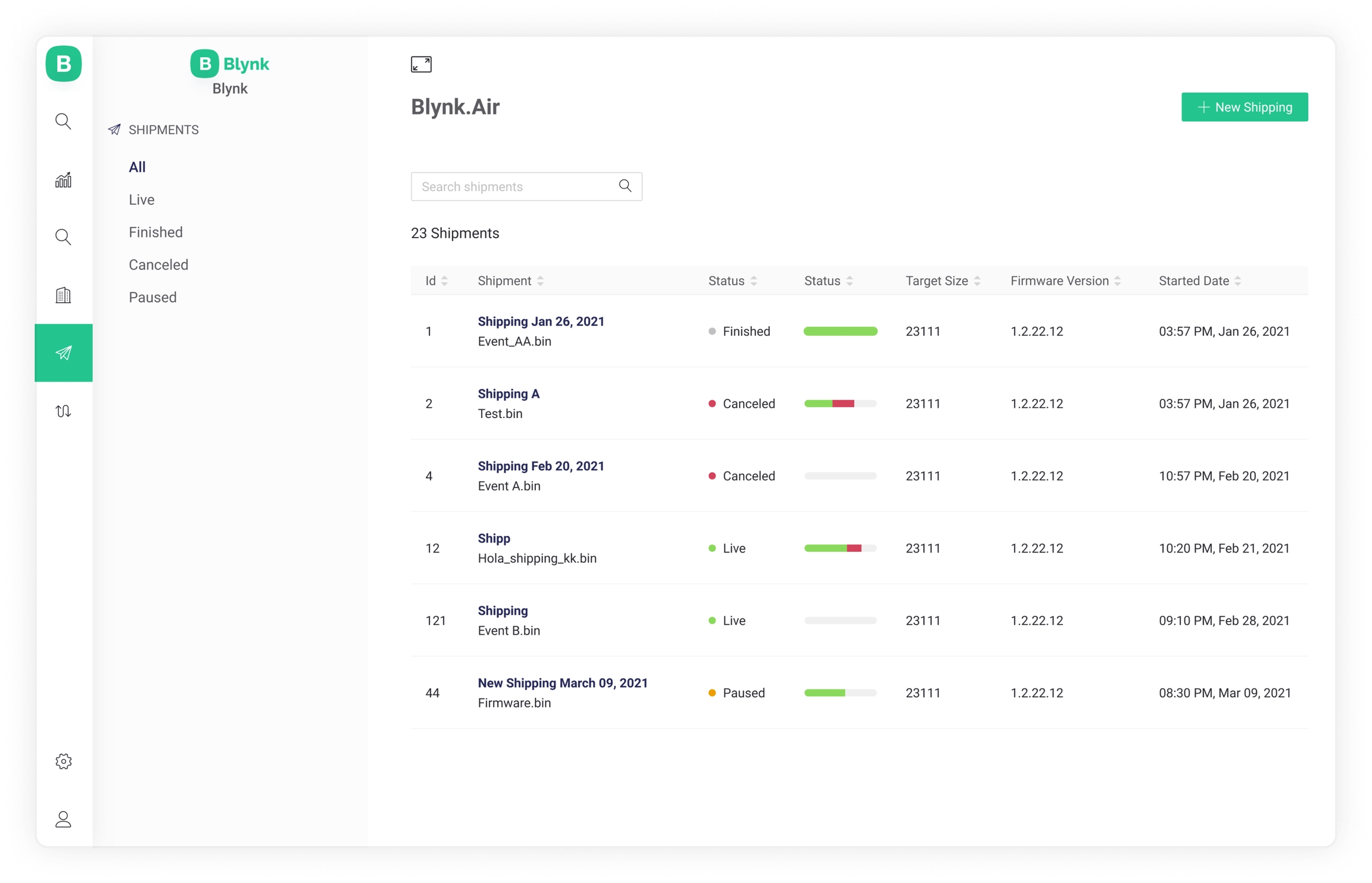Open the user profile icon

click(x=63, y=819)
